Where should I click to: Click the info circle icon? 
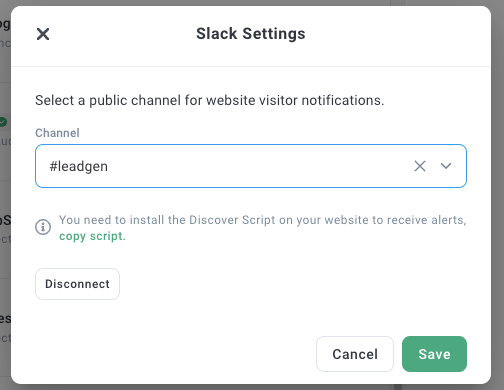coord(43,227)
